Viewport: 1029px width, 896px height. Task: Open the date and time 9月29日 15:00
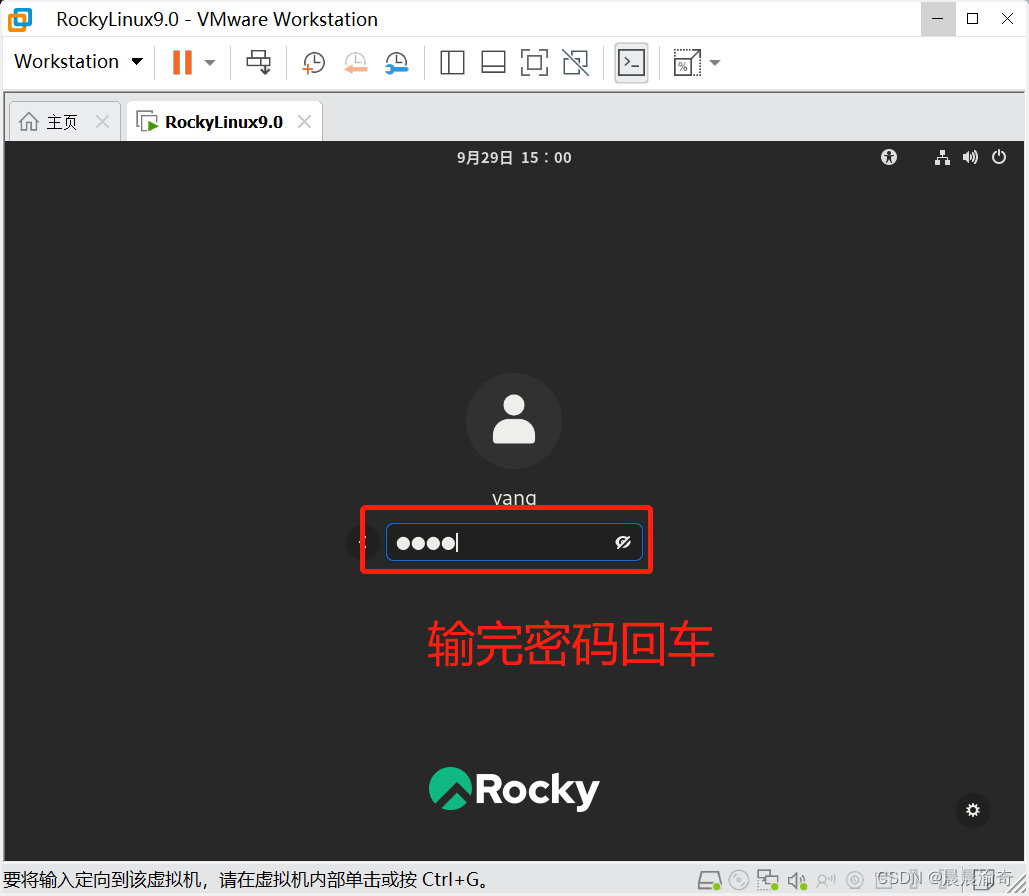514,158
